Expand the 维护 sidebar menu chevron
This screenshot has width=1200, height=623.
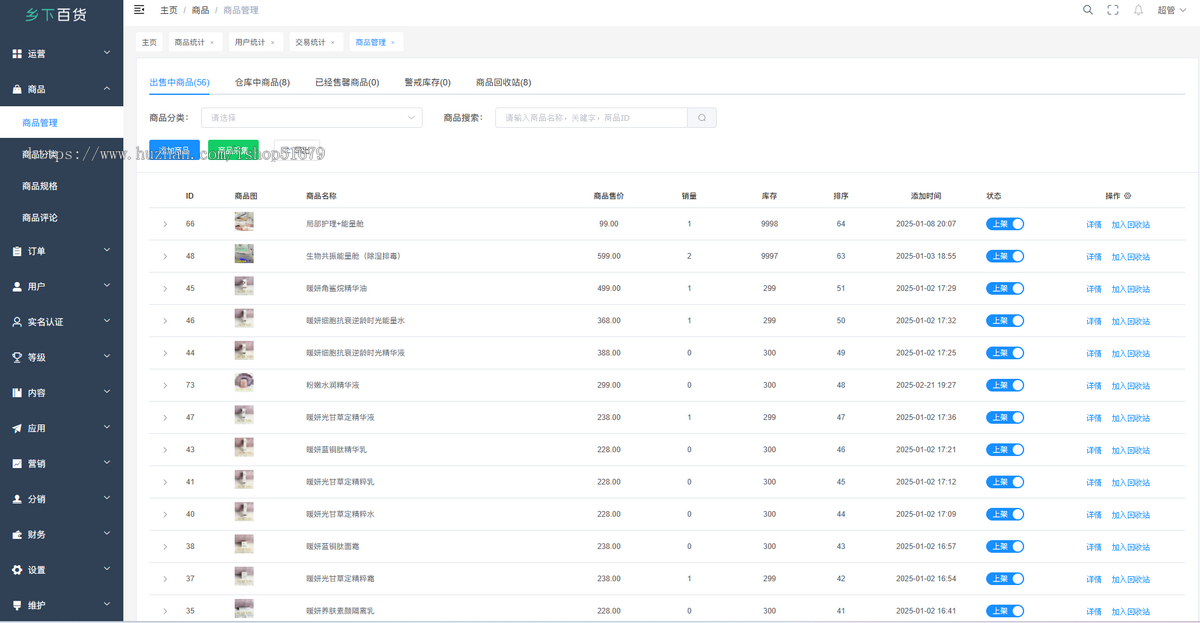click(x=107, y=604)
